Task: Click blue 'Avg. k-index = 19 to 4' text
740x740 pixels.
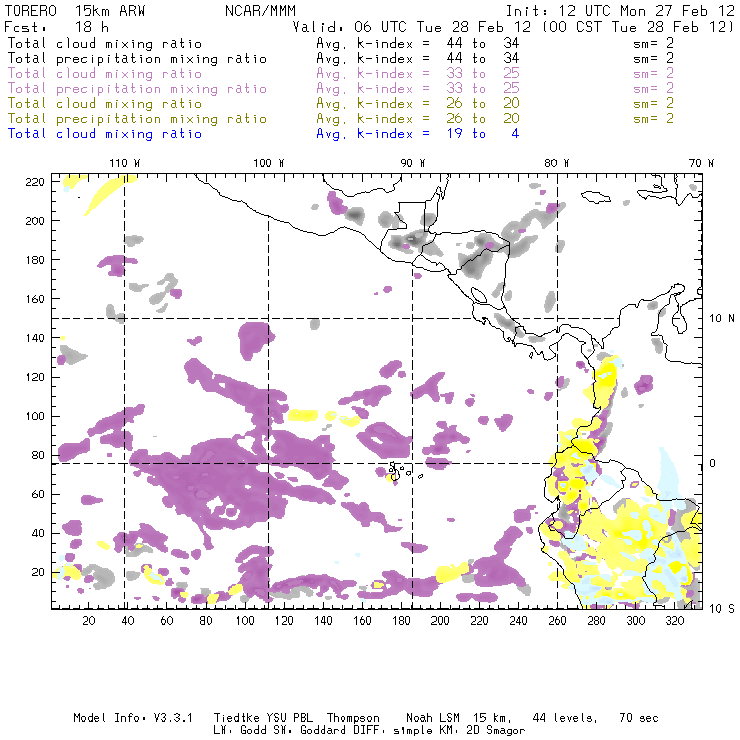Action: (x=418, y=134)
